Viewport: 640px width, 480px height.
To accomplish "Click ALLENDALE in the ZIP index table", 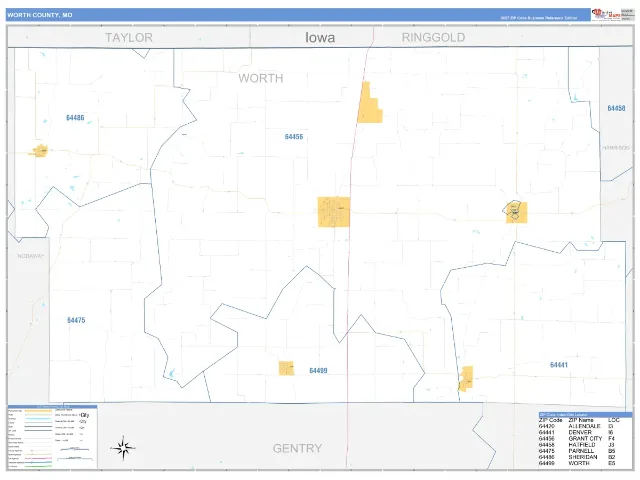I will coord(584,426).
